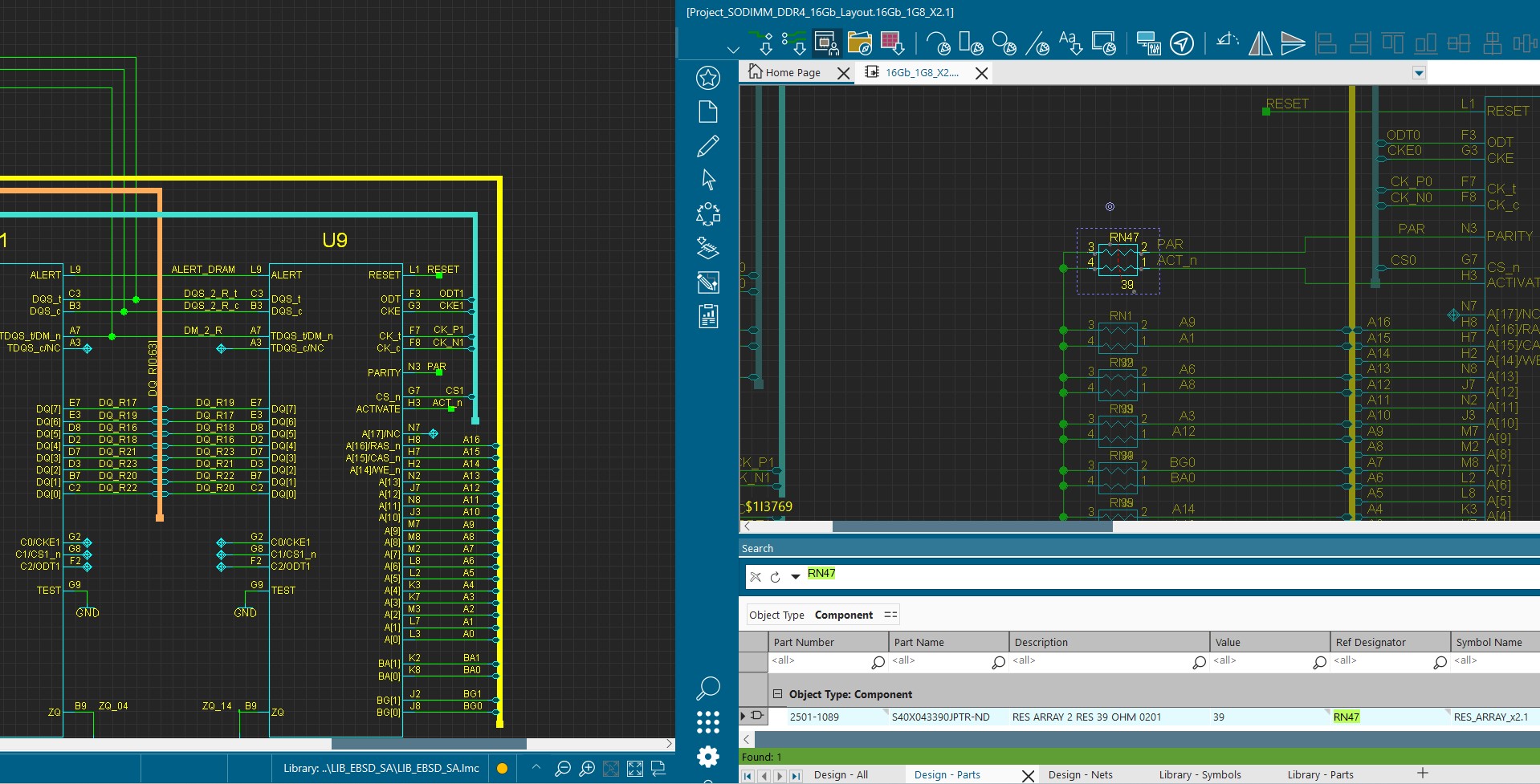Switch to the Design - Nets tab

pyautogui.click(x=1080, y=774)
